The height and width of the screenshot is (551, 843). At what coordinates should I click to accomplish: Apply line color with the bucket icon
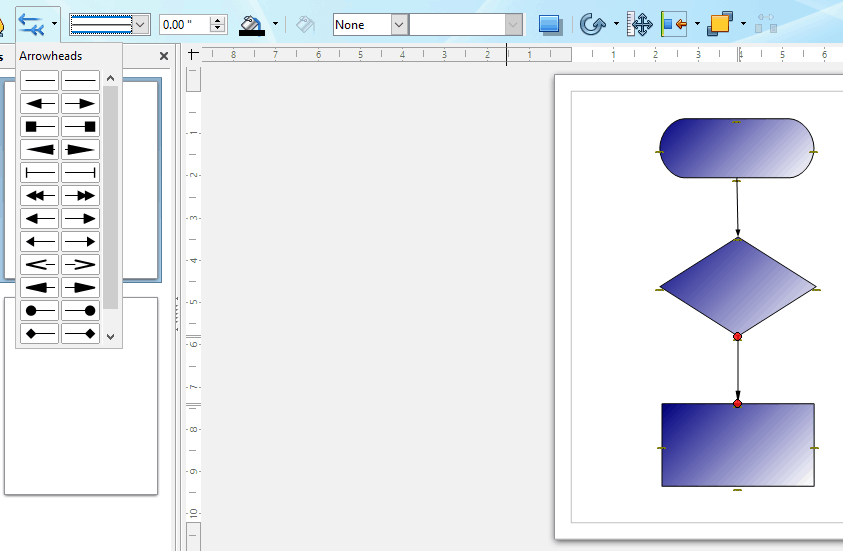pyautogui.click(x=252, y=25)
